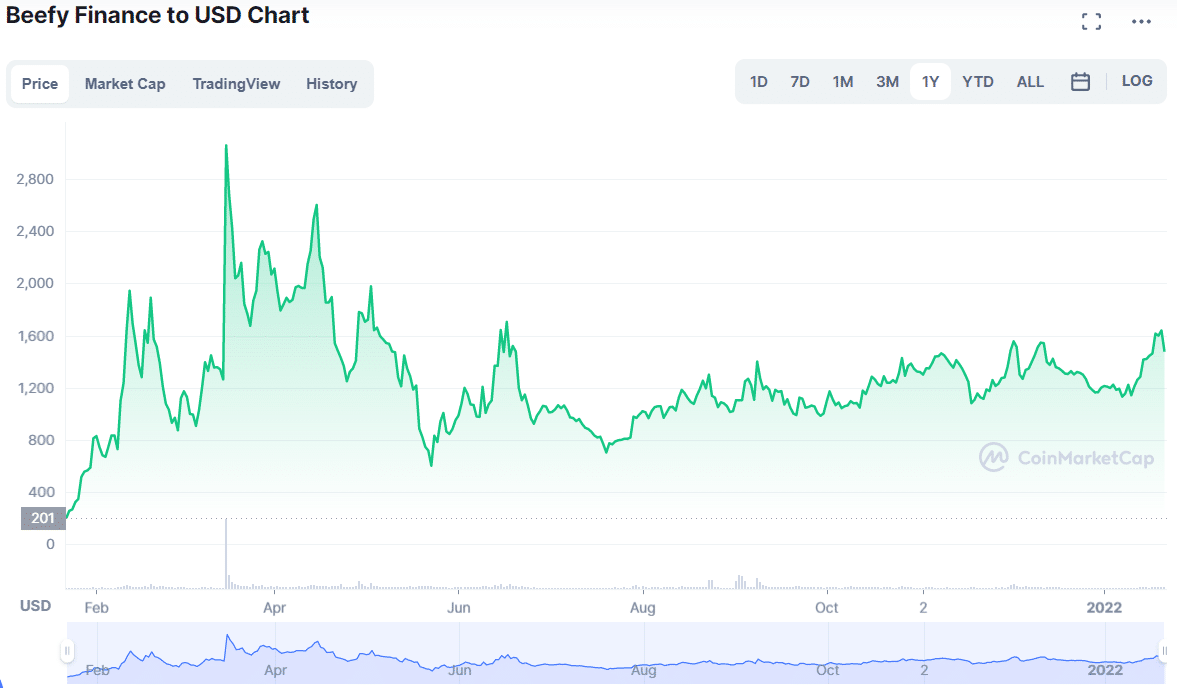Click the Aug label on main x-axis
Screen dimensions: 1177x688
point(643,608)
